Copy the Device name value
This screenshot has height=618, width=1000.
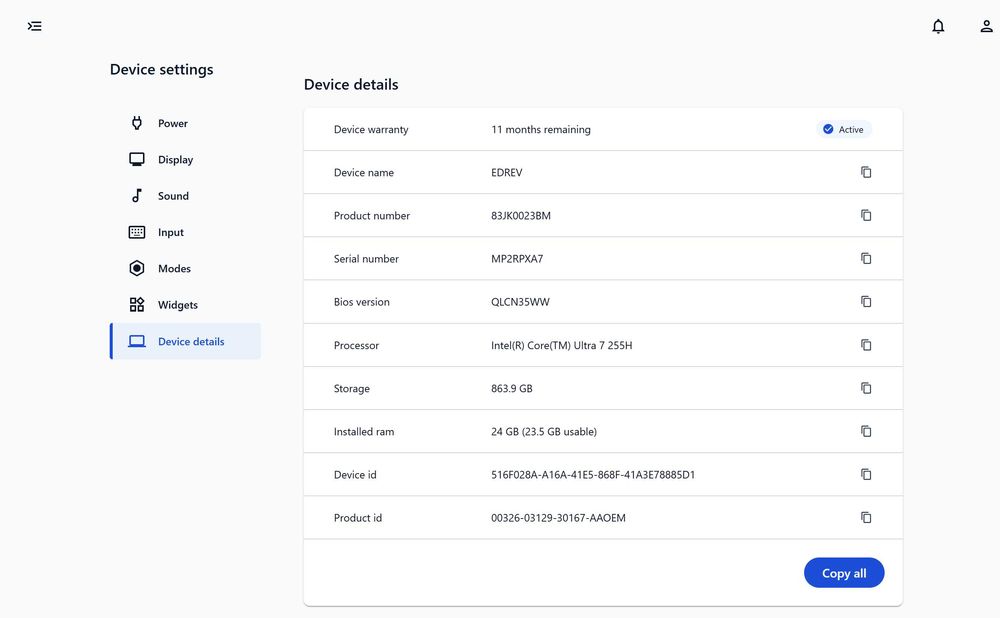tap(866, 172)
